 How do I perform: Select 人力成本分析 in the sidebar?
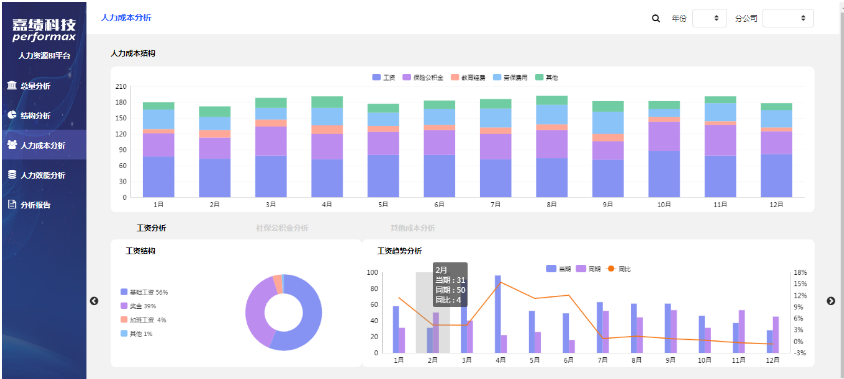[43, 145]
